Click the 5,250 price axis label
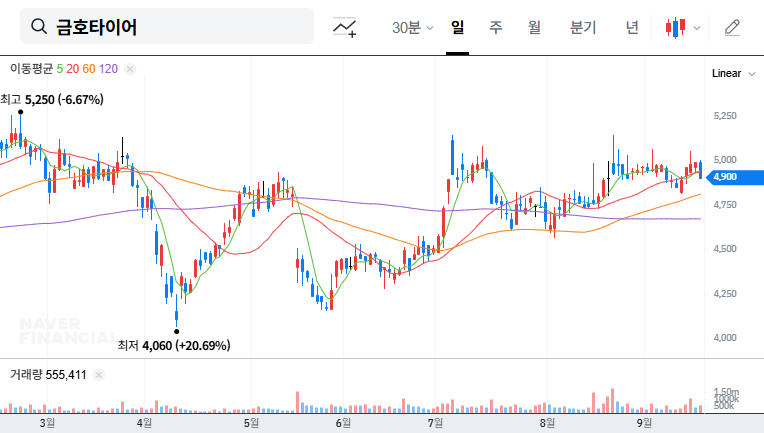The width and height of the screenshot is (764, 433). (x=725, y=116)
